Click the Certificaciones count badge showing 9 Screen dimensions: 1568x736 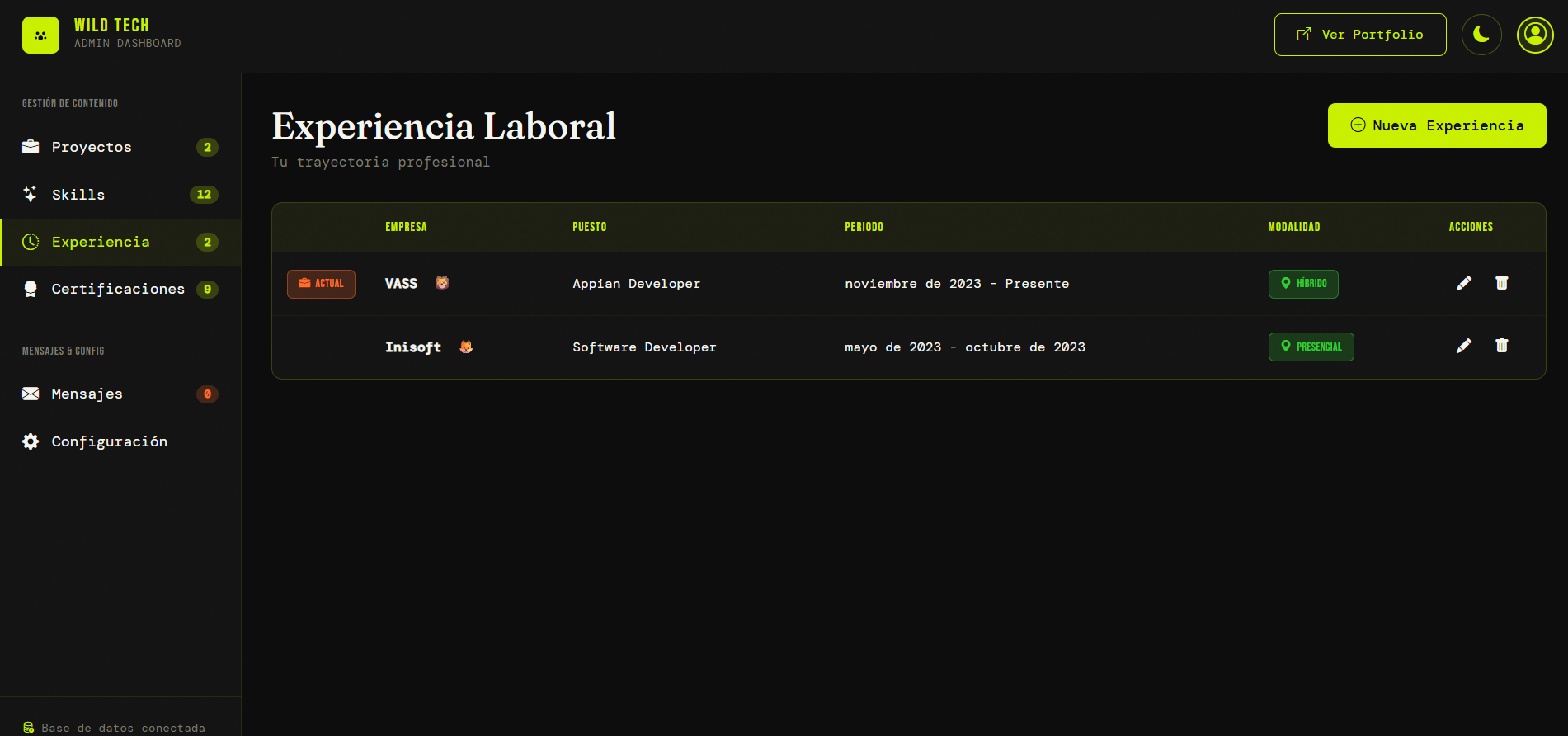point(207,289)
